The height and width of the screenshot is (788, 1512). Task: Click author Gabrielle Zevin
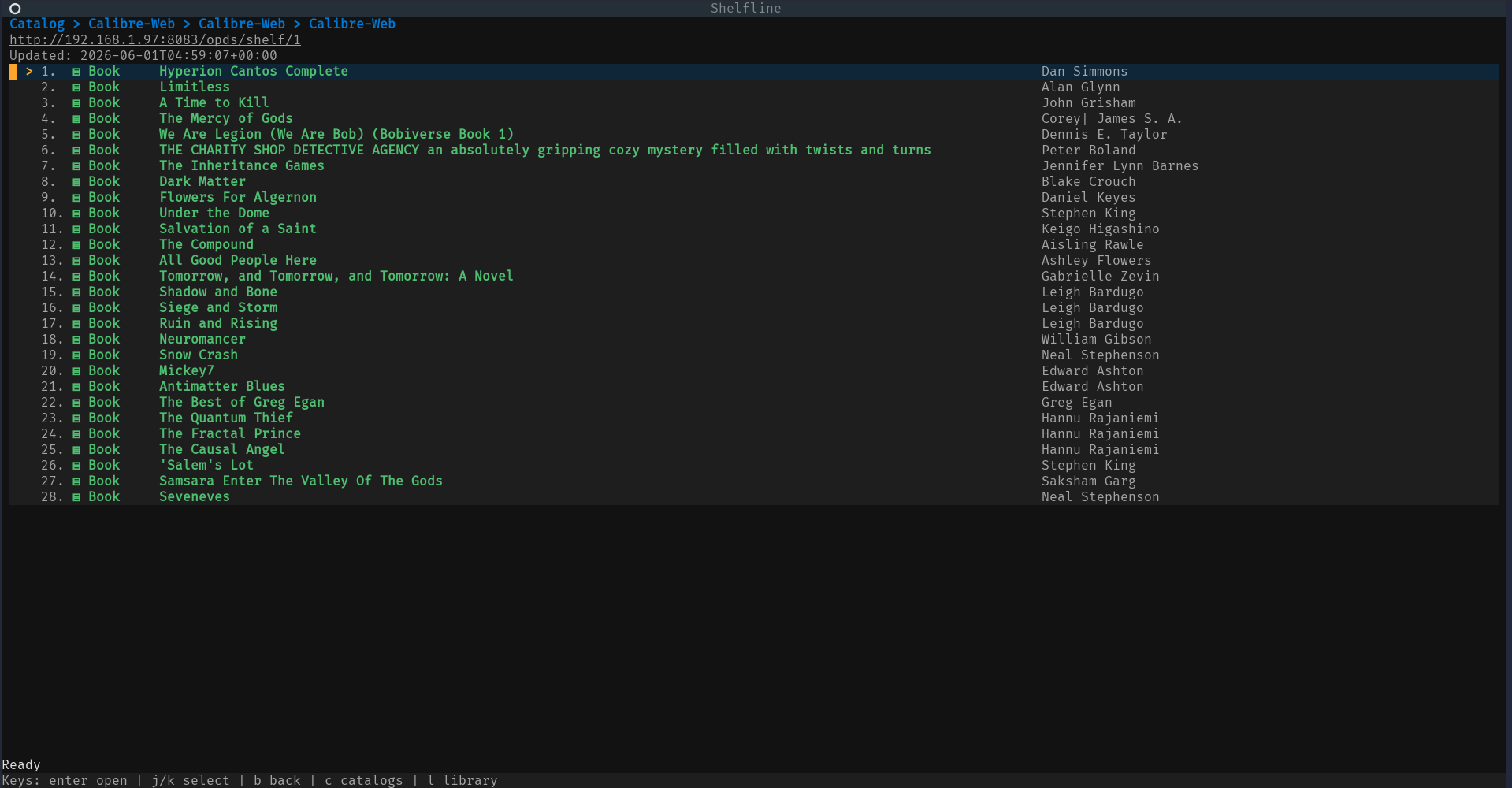(1101, 276)
